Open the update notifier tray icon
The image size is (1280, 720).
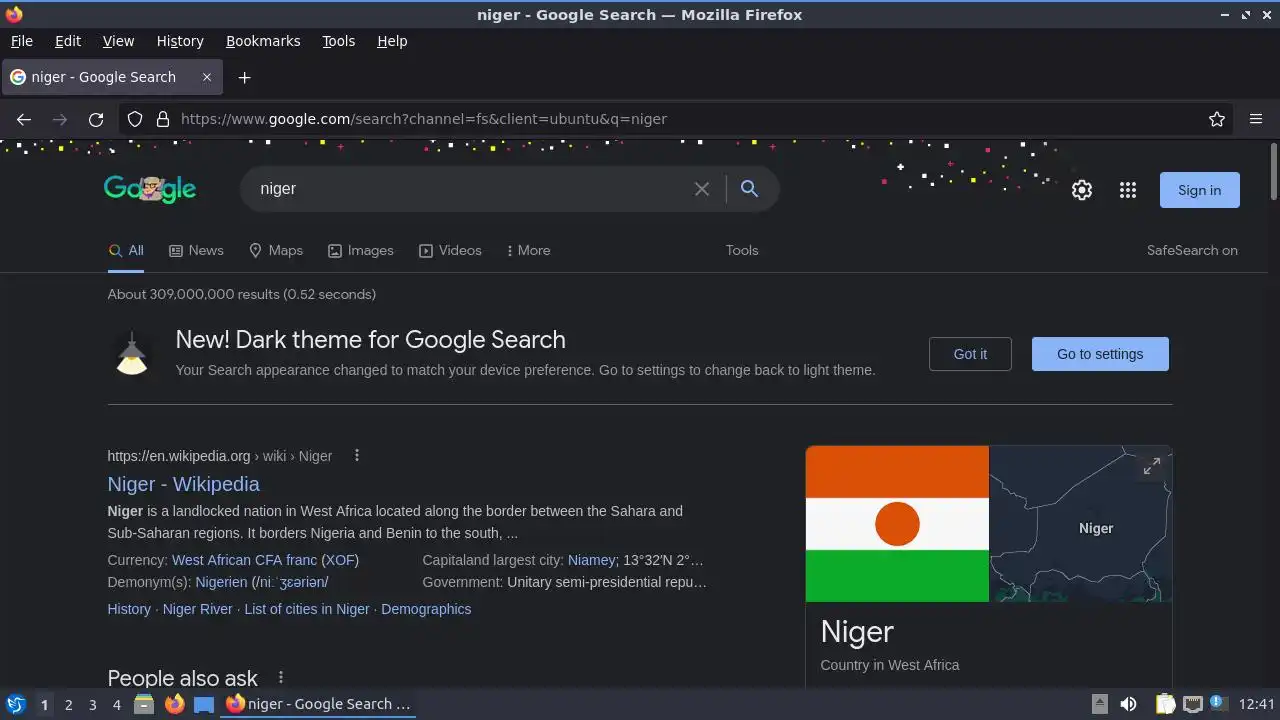(x=1217, y=703)
